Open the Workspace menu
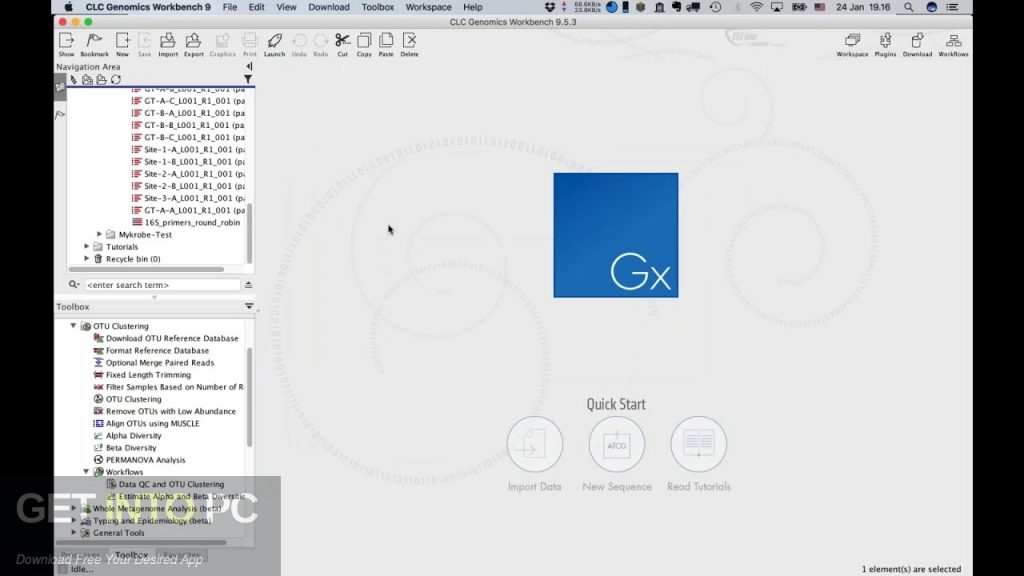The image size is (1024, 576). click(428, 7)
